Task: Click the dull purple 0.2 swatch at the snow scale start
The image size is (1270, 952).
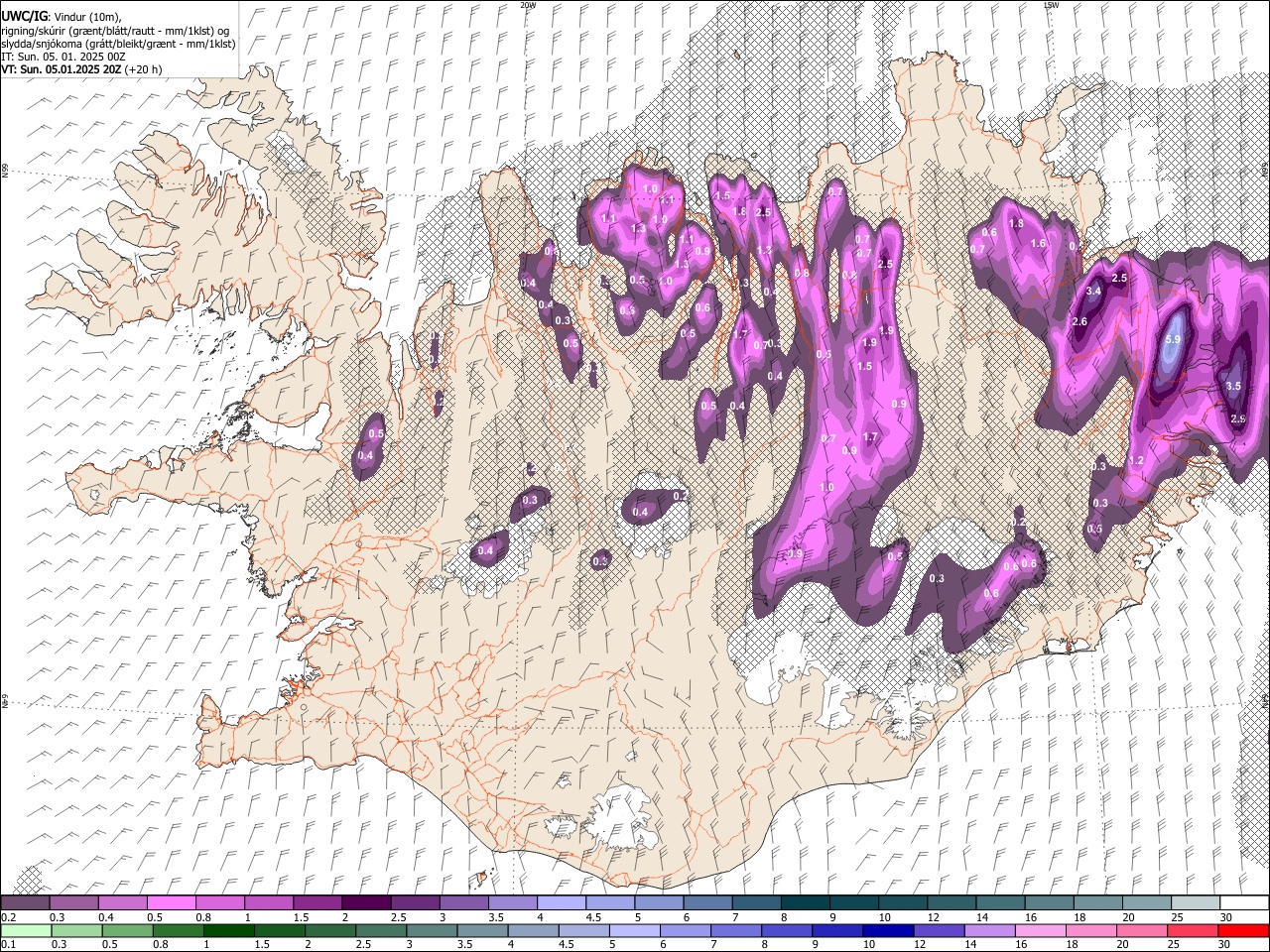Action: [26, 902]
